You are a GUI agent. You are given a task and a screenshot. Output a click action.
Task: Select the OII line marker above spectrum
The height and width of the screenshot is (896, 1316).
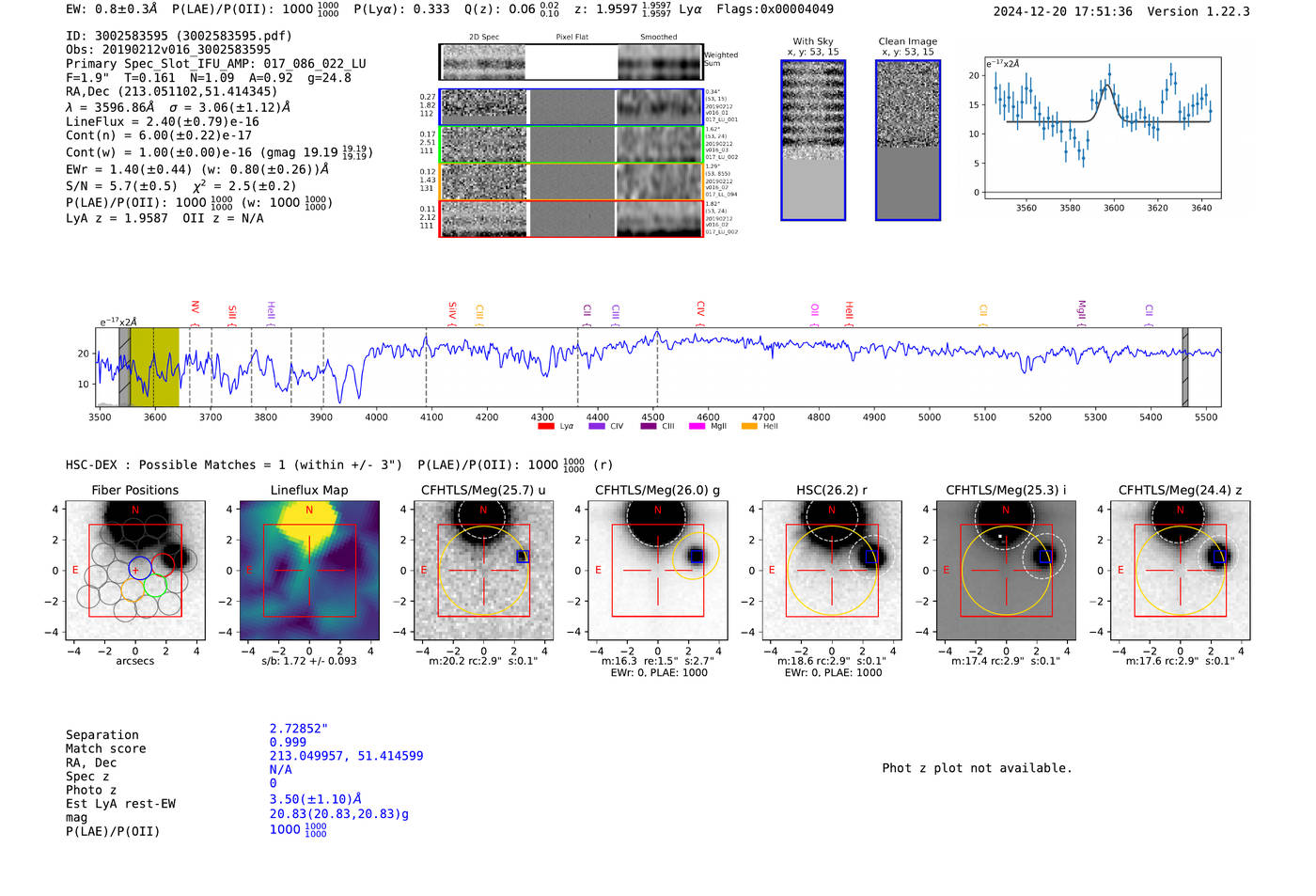coord(815,310)
